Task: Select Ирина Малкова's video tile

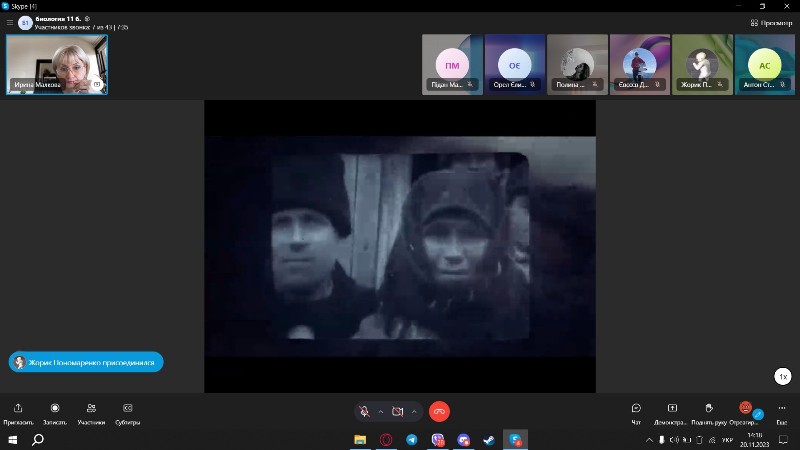Action: click(x=57, y=64)
